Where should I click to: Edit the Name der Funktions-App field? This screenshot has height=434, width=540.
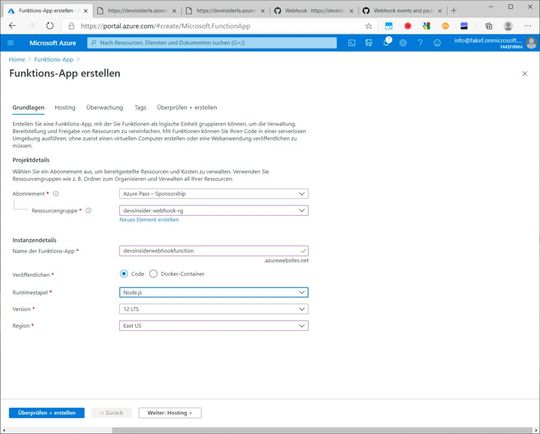tap(214, 251)
